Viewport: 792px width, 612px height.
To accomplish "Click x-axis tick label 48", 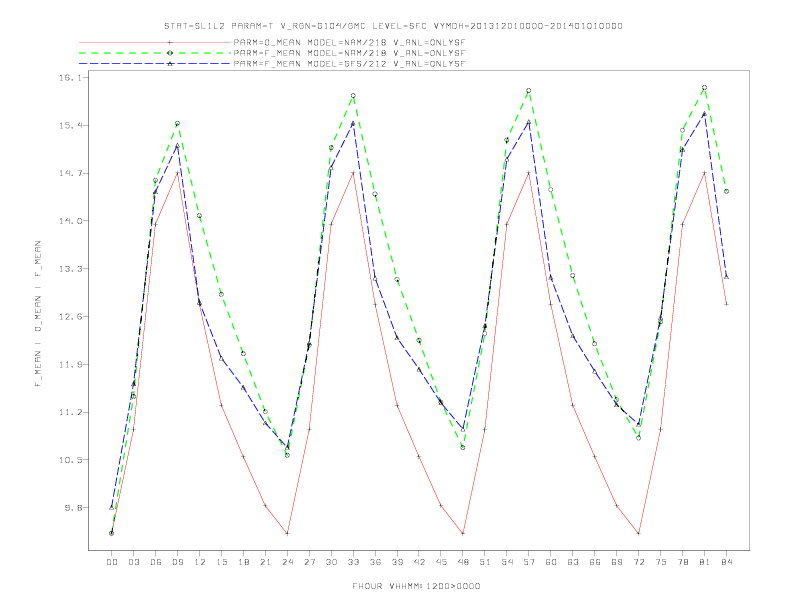I will pyautogui.click(x=463, y=562).
